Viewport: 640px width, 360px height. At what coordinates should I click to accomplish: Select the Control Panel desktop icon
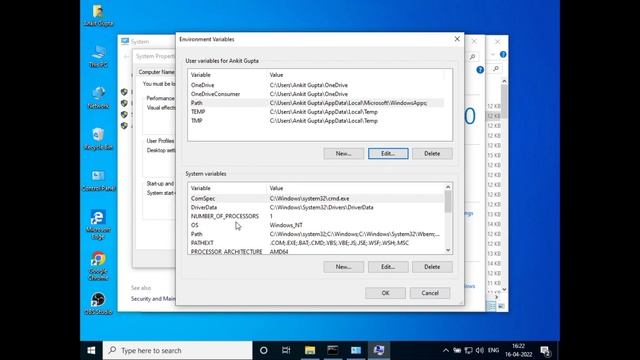[x=98, y=180]
